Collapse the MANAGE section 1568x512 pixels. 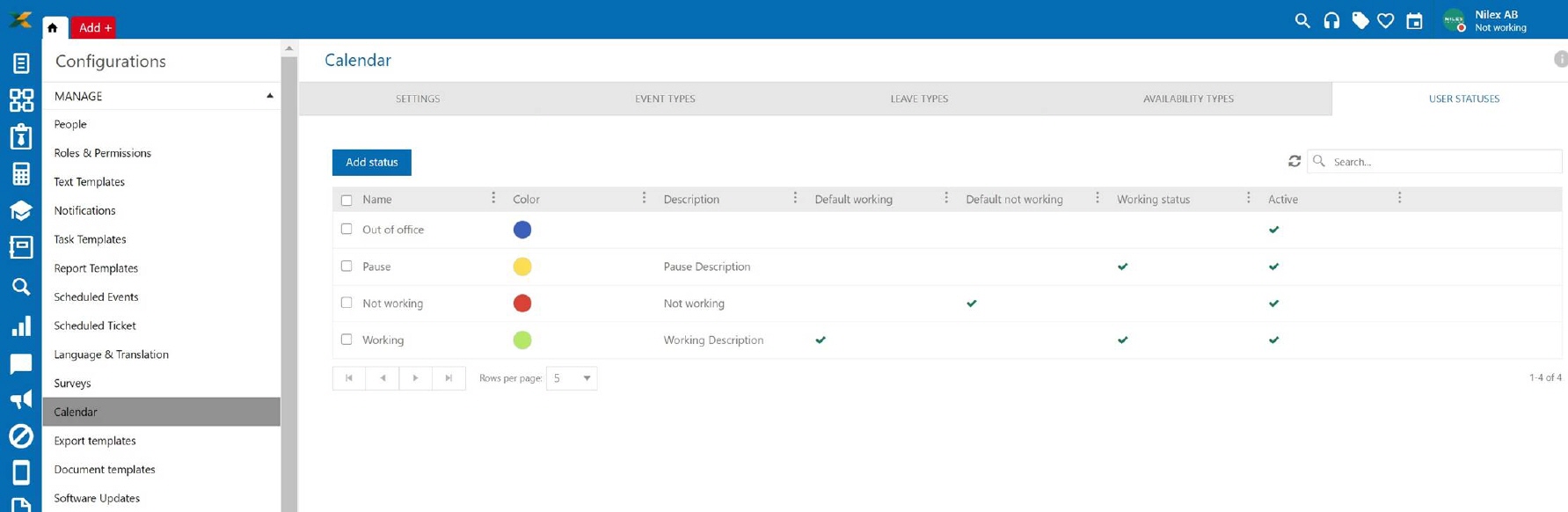pos(270,96)
